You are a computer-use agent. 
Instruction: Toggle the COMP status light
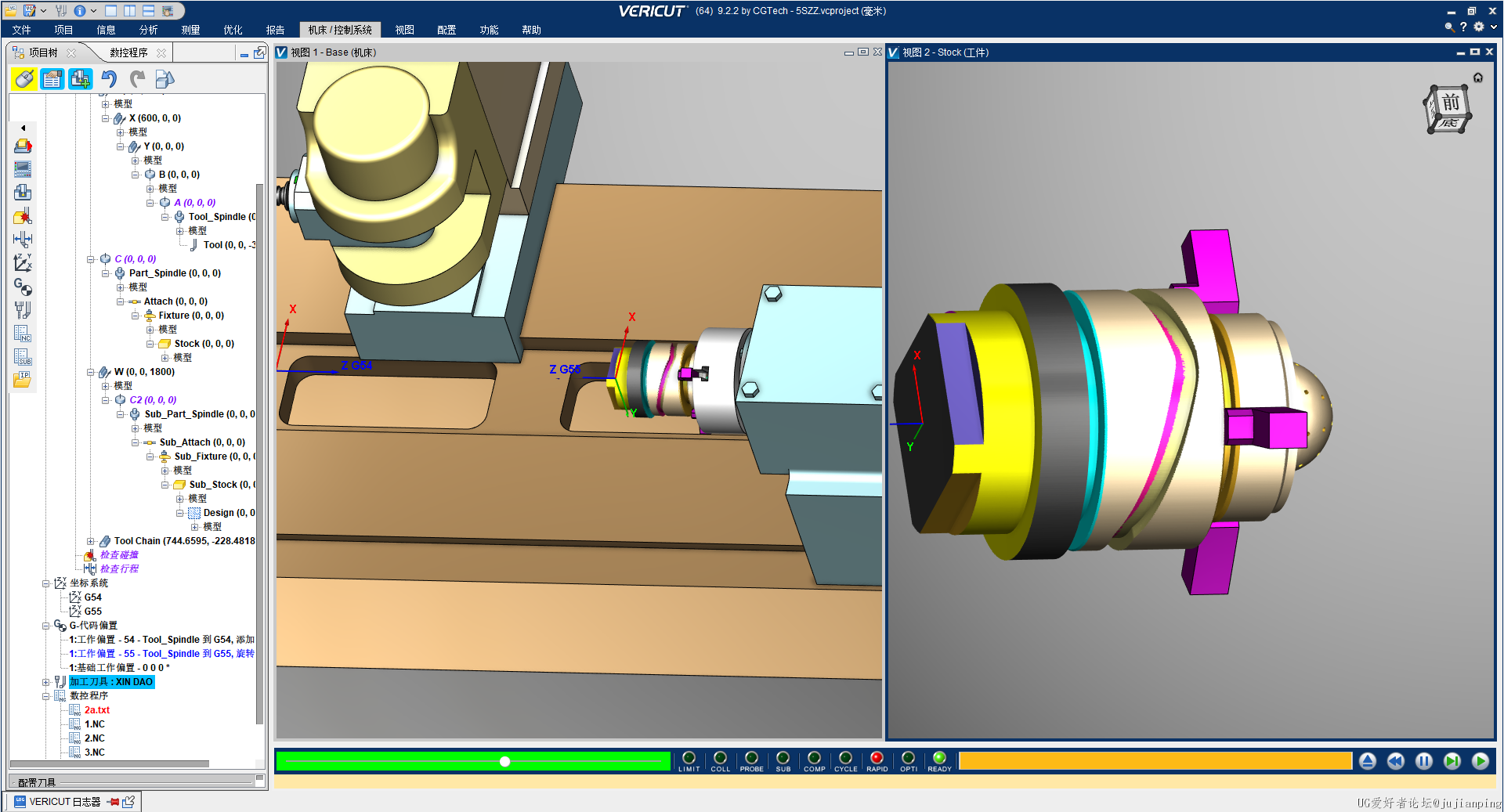pos(814,758)
